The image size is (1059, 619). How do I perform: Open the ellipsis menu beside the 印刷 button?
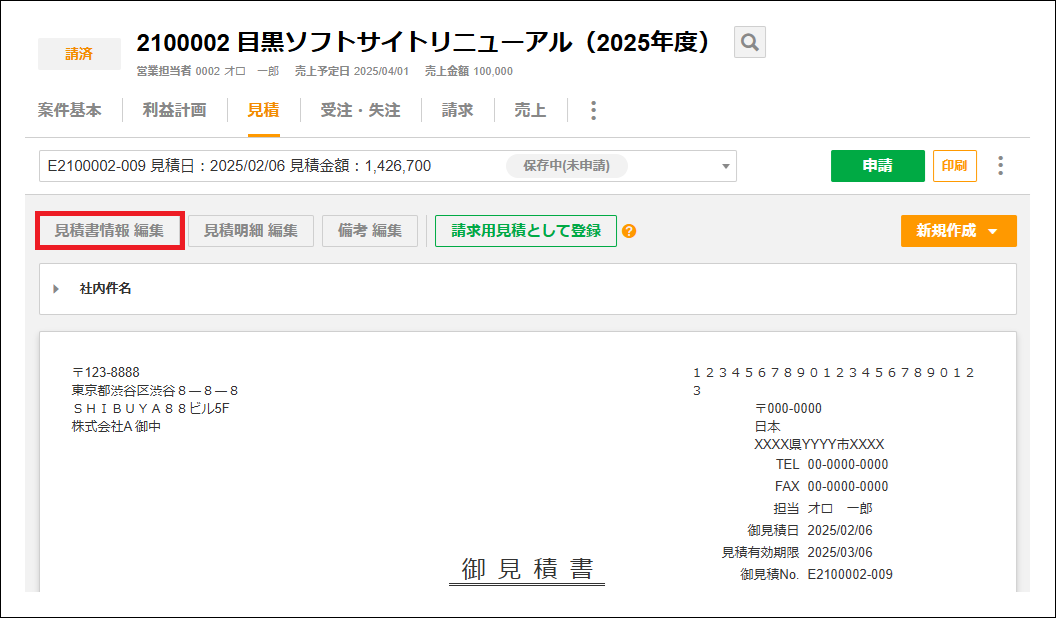pos(1000,165)
